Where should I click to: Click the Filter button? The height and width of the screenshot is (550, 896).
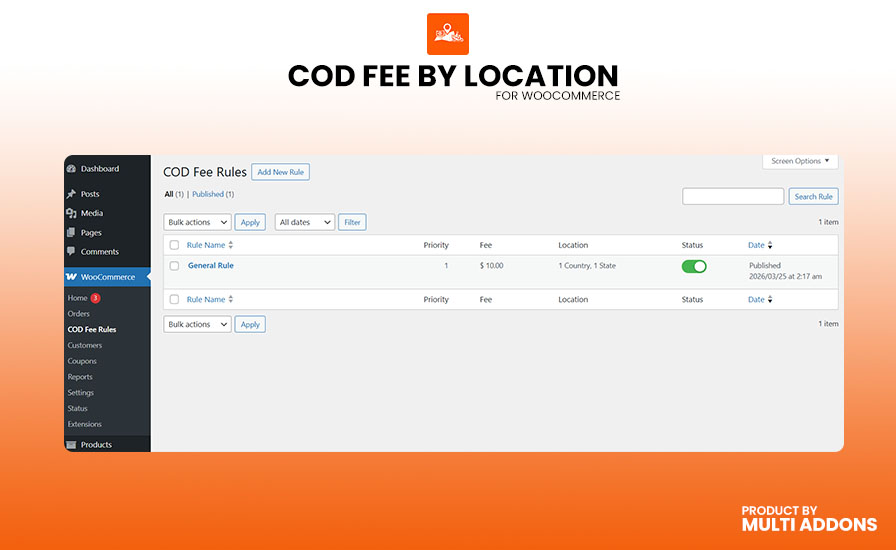pos(352,222)
